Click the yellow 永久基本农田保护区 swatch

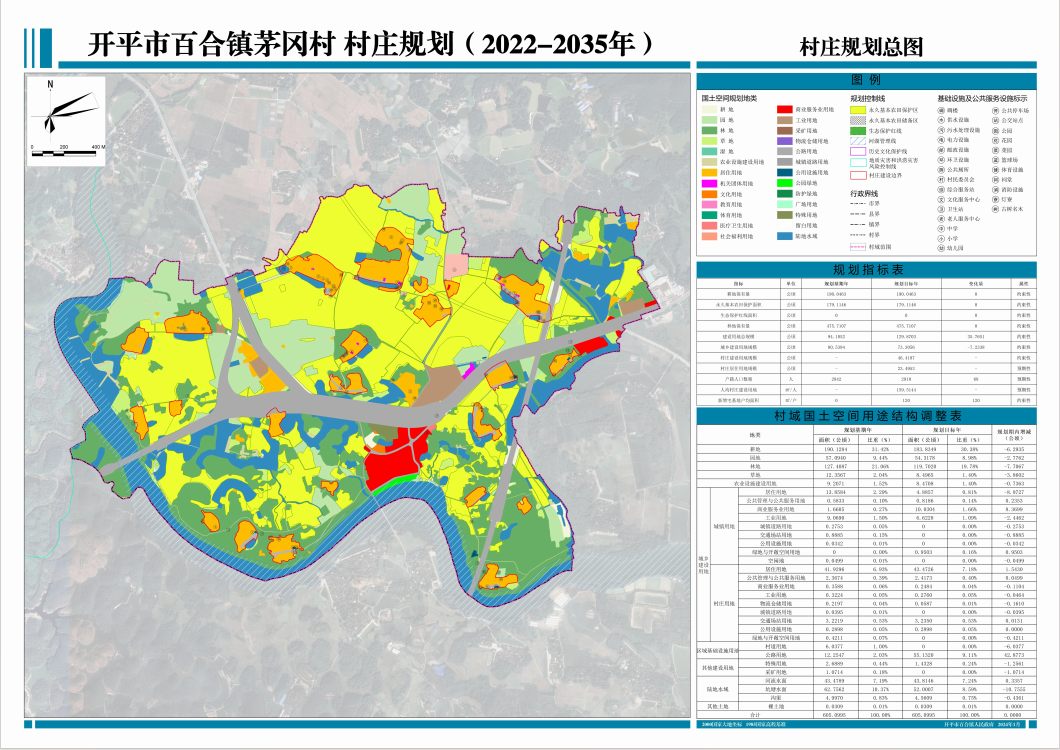[858, 110]
